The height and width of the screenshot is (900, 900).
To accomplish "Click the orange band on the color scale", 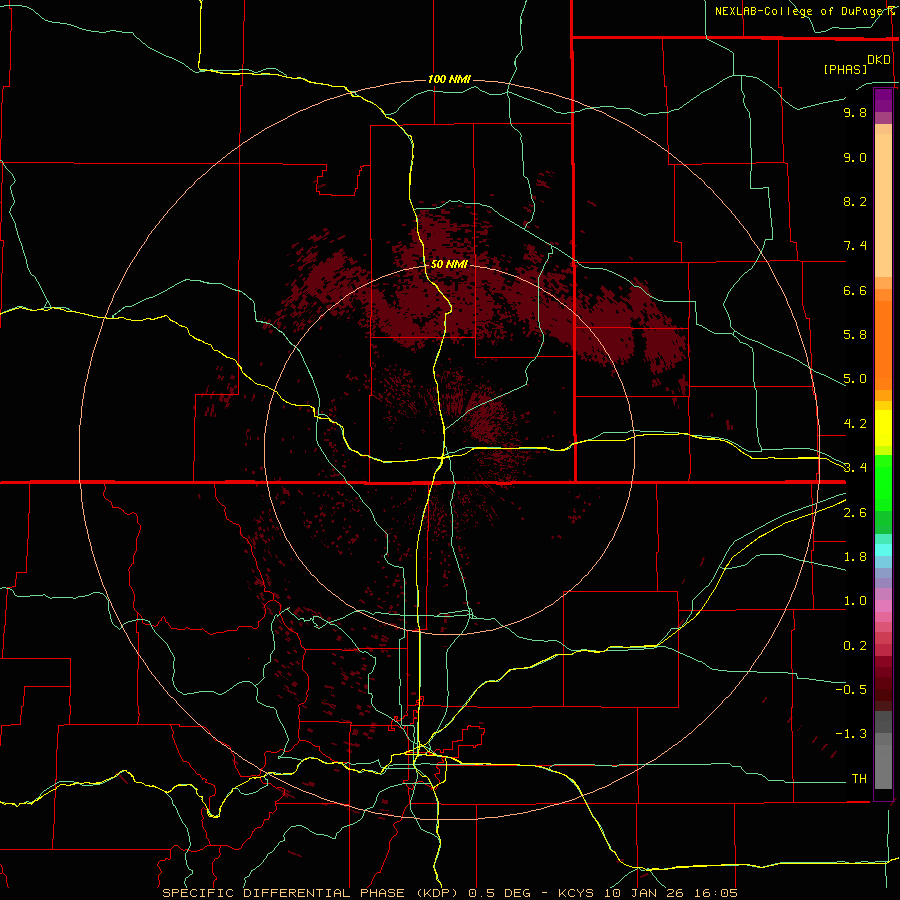I will pyautogui.click(x=883, y=346).
